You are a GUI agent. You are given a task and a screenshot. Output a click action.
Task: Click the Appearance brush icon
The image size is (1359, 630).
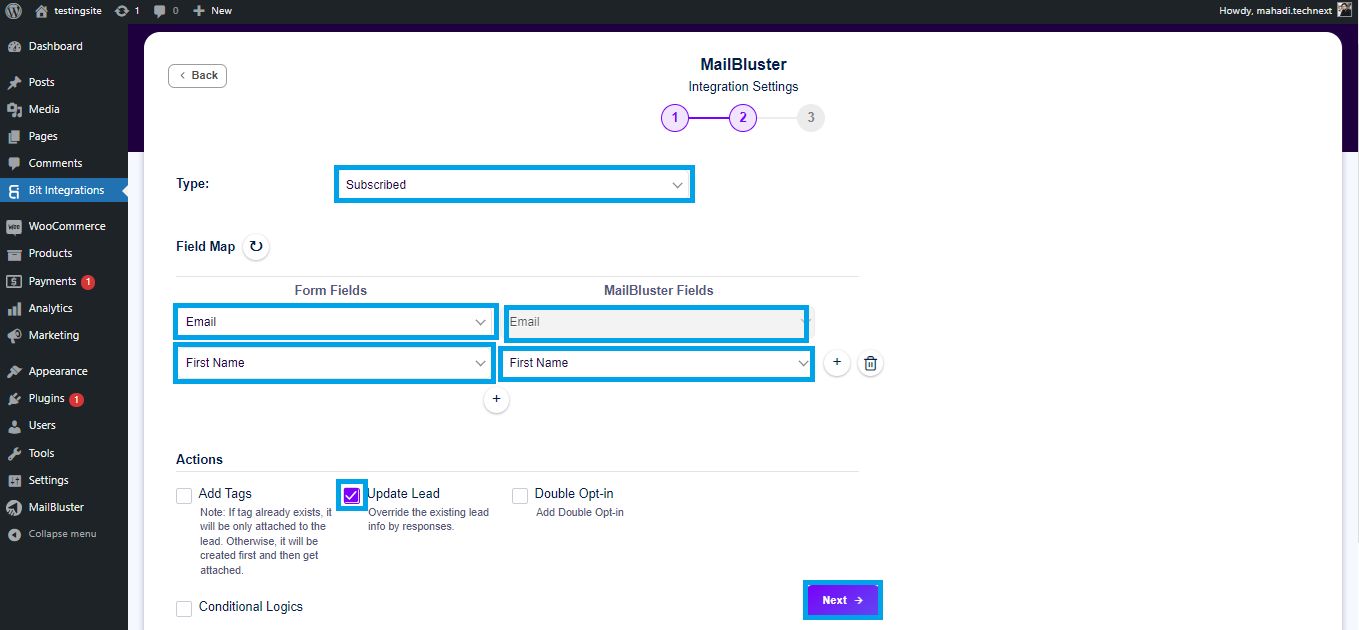tap(14, 371)
